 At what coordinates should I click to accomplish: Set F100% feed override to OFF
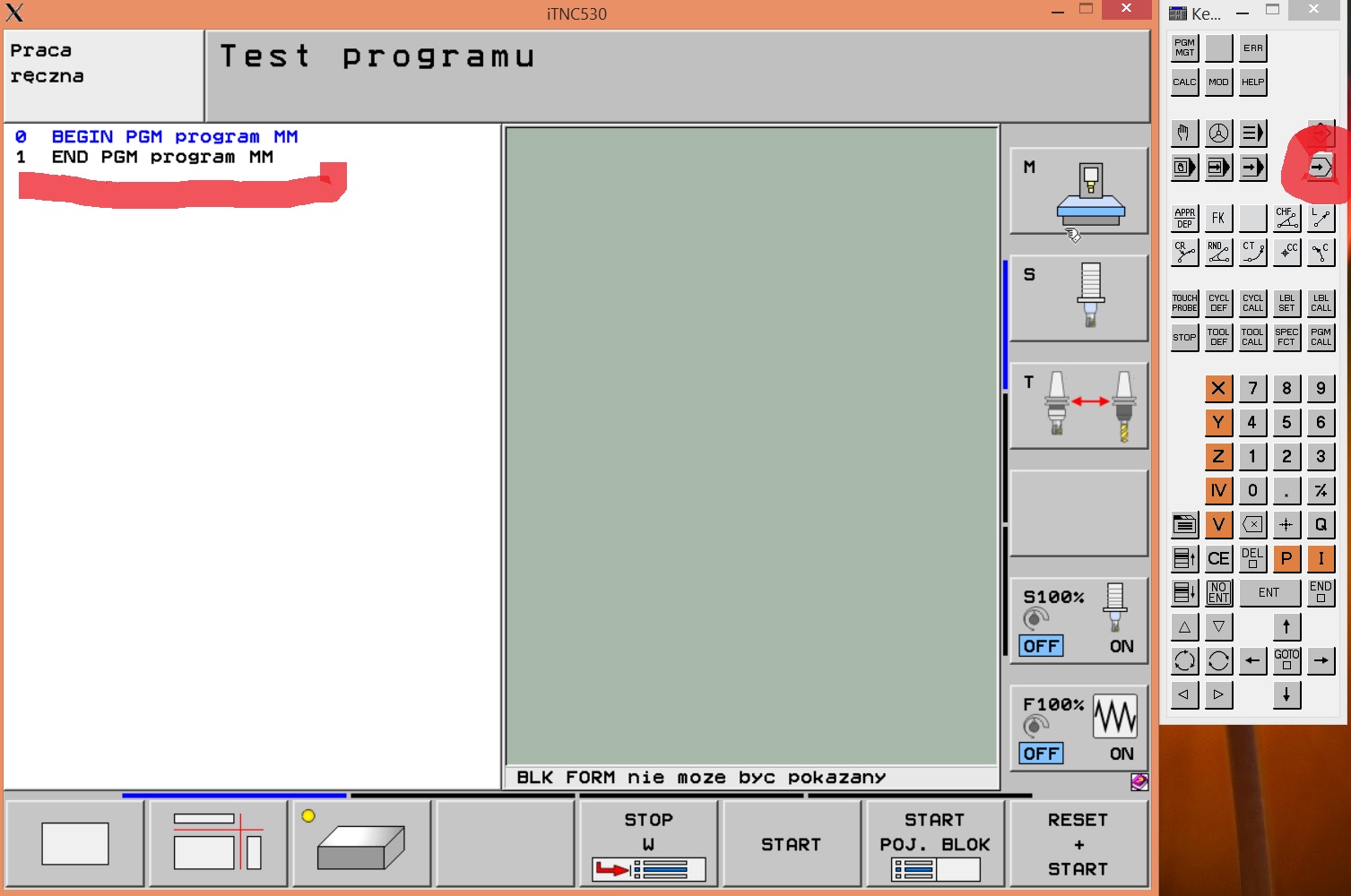pos(1042,754)
